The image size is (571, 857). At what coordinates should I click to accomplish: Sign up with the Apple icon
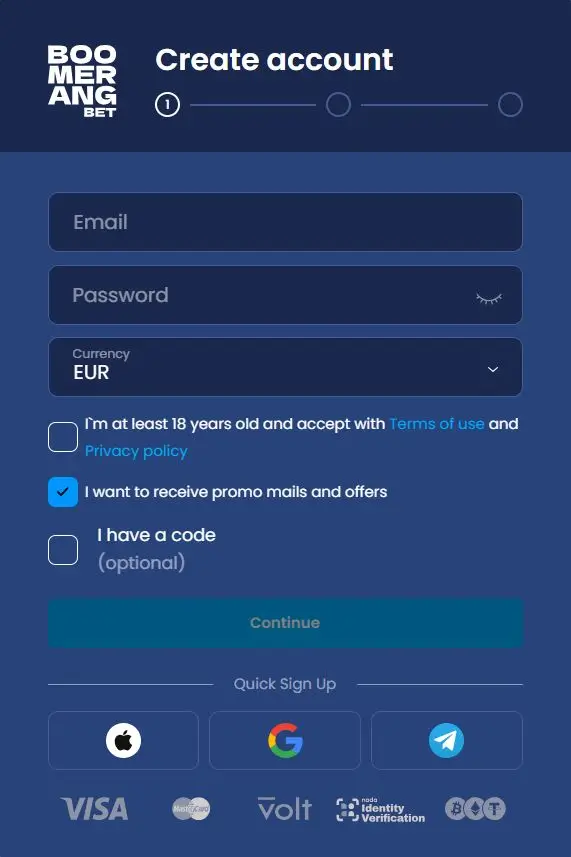click(x=123, y=740)
